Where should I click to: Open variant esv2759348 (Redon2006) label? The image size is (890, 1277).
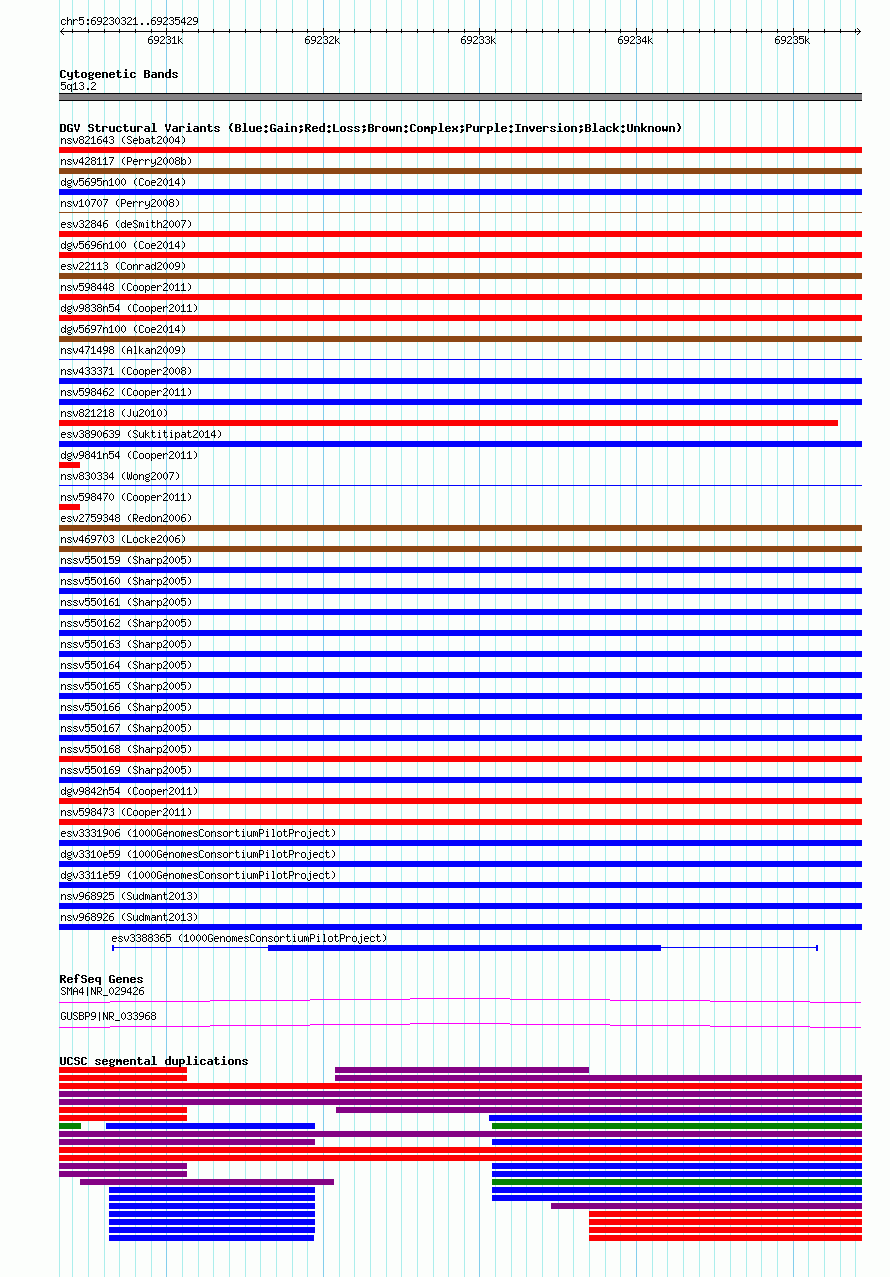coord(126,518)
